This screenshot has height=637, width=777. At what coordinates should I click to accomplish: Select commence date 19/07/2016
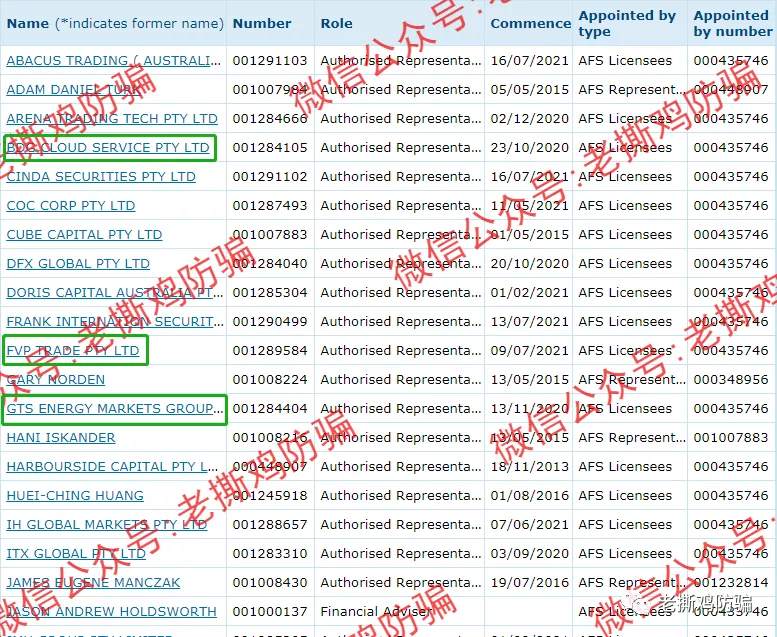[530, 582]
